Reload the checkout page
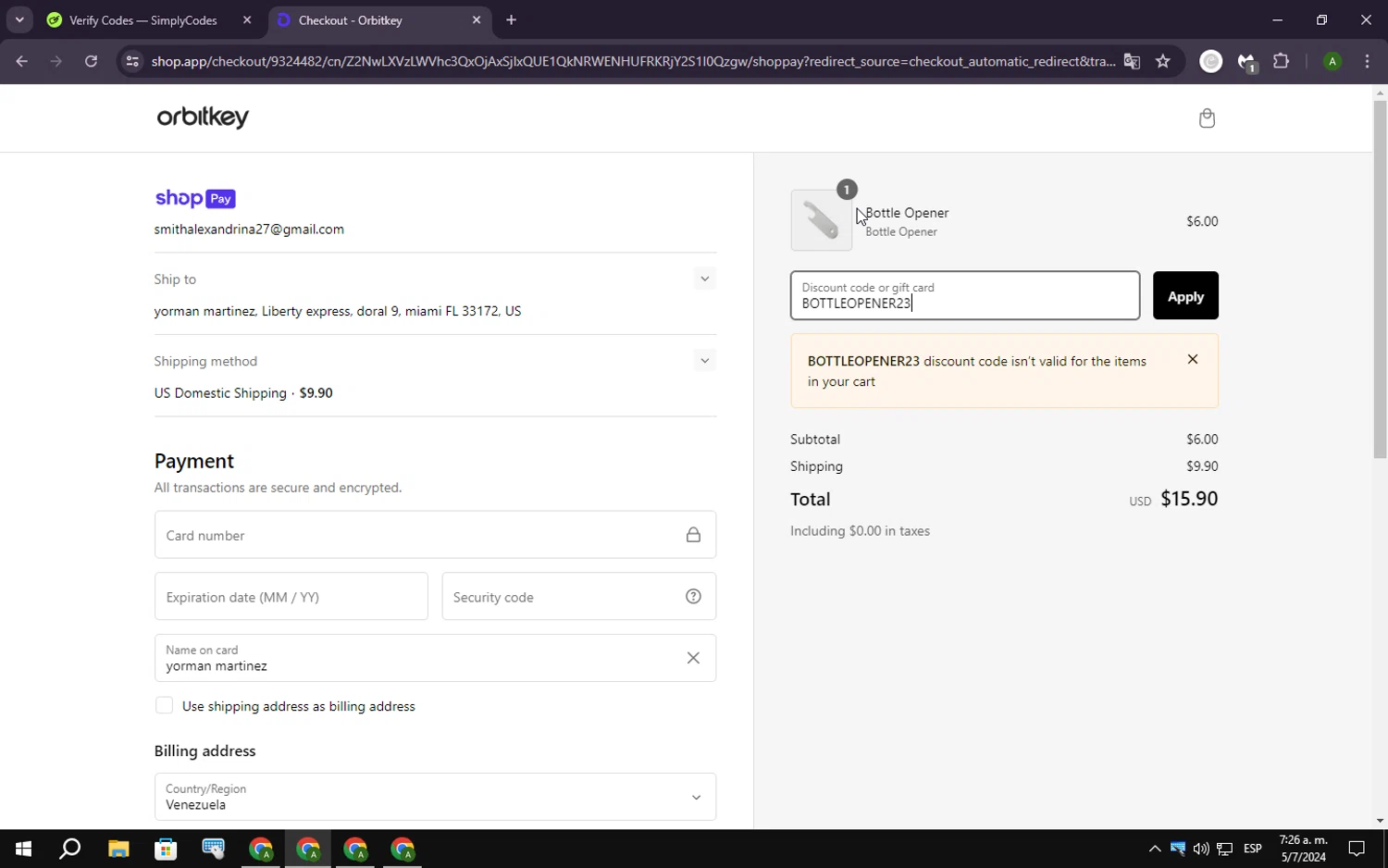Image resolution: width=1388 pixels, height=868 pixels. point(91,62)
